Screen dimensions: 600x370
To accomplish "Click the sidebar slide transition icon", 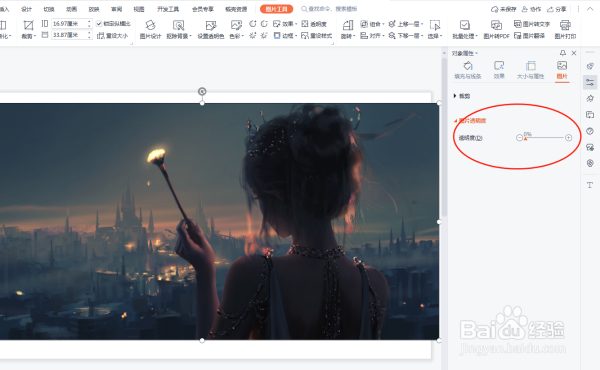I will pyautogui.click(x=590, y=115).
